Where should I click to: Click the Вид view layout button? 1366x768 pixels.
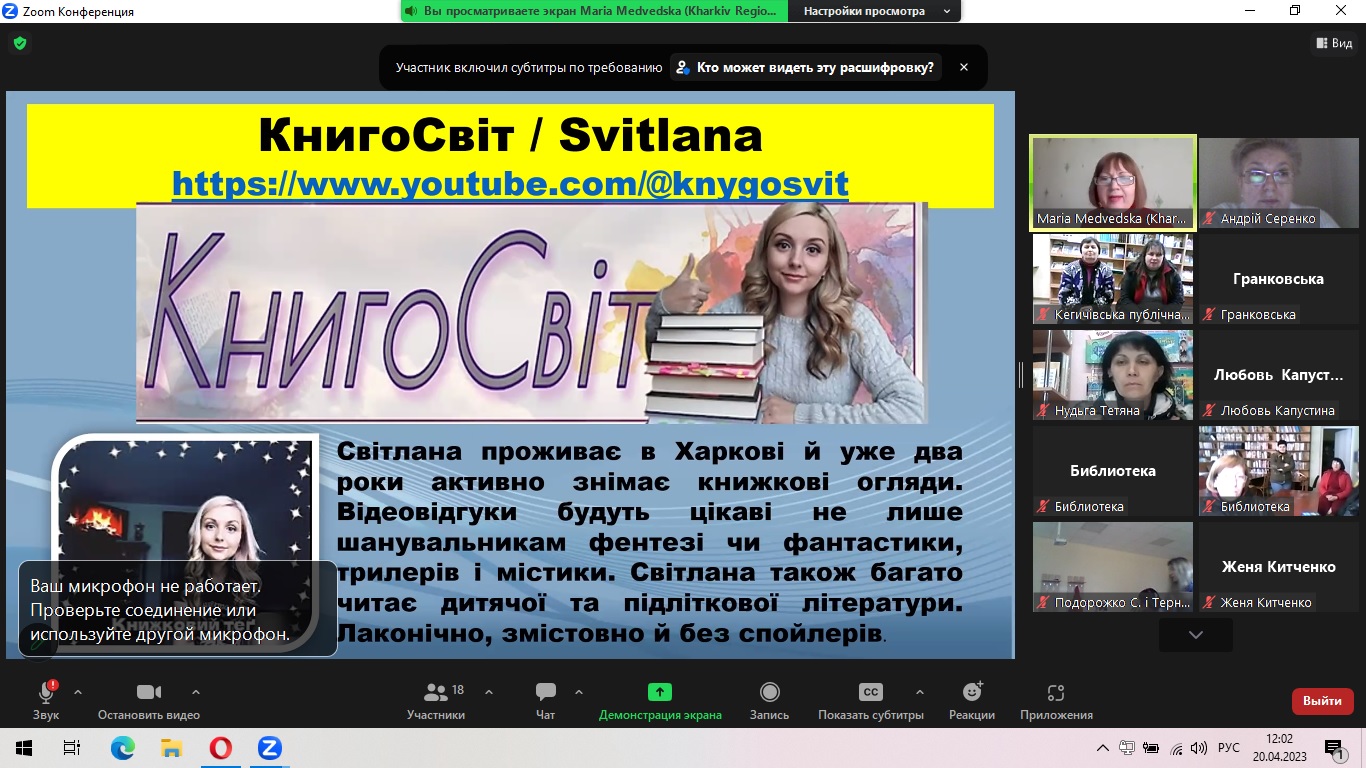(x=1333, y=43)
